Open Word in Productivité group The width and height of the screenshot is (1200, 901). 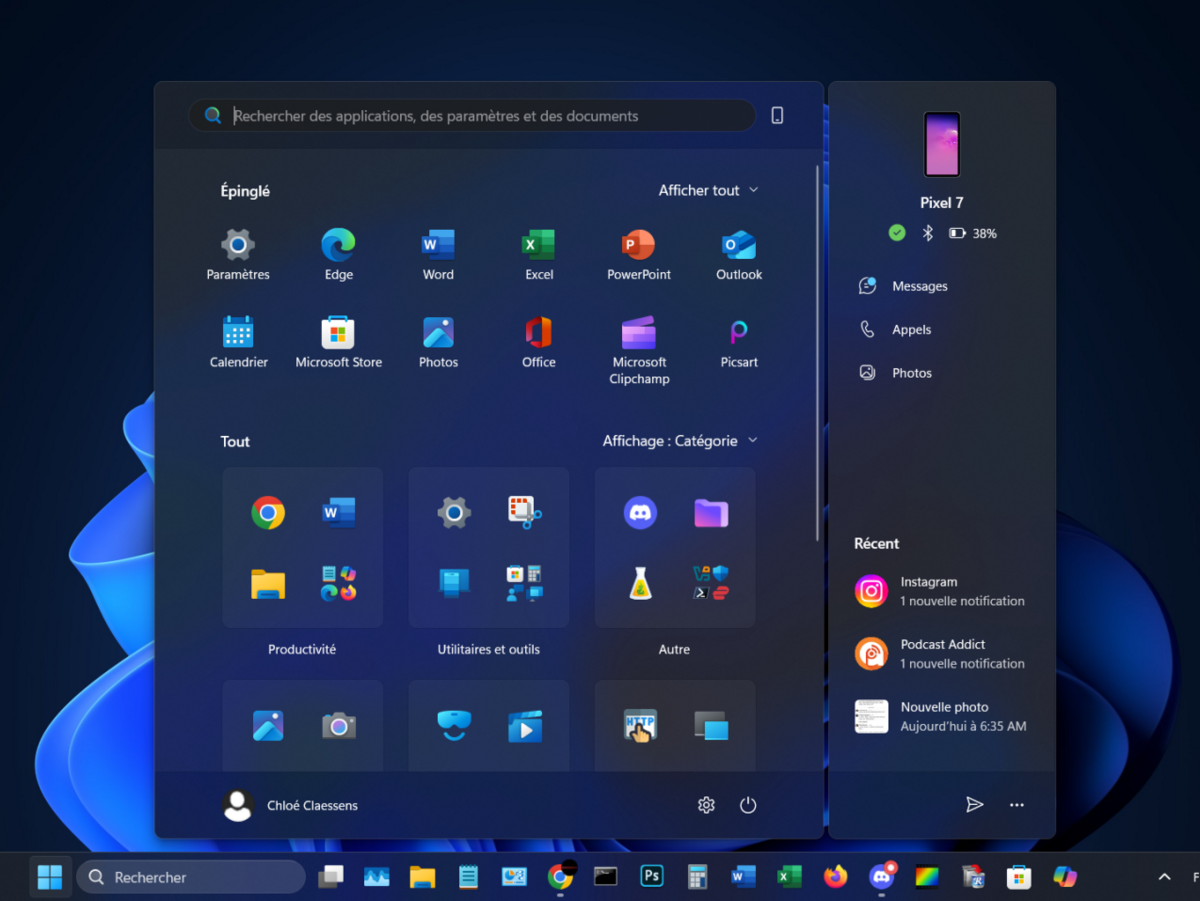coord(339,513)
